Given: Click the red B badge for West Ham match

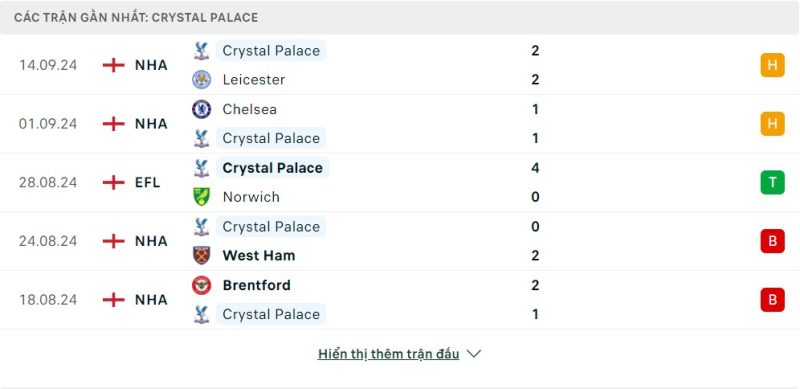Looking at the screenshot, I should tap(772, 241).
